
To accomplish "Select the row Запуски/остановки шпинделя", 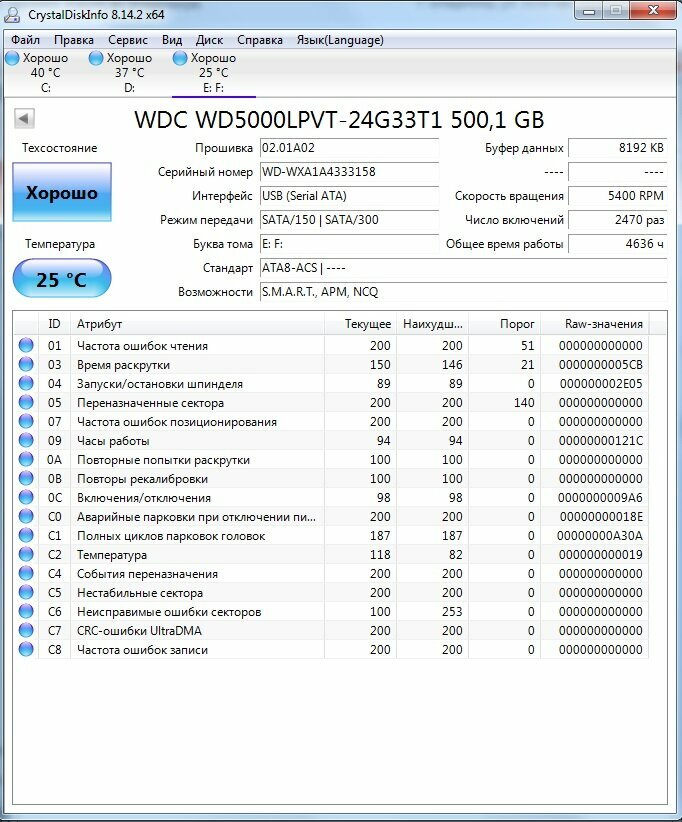I will [x=331, y=383].
